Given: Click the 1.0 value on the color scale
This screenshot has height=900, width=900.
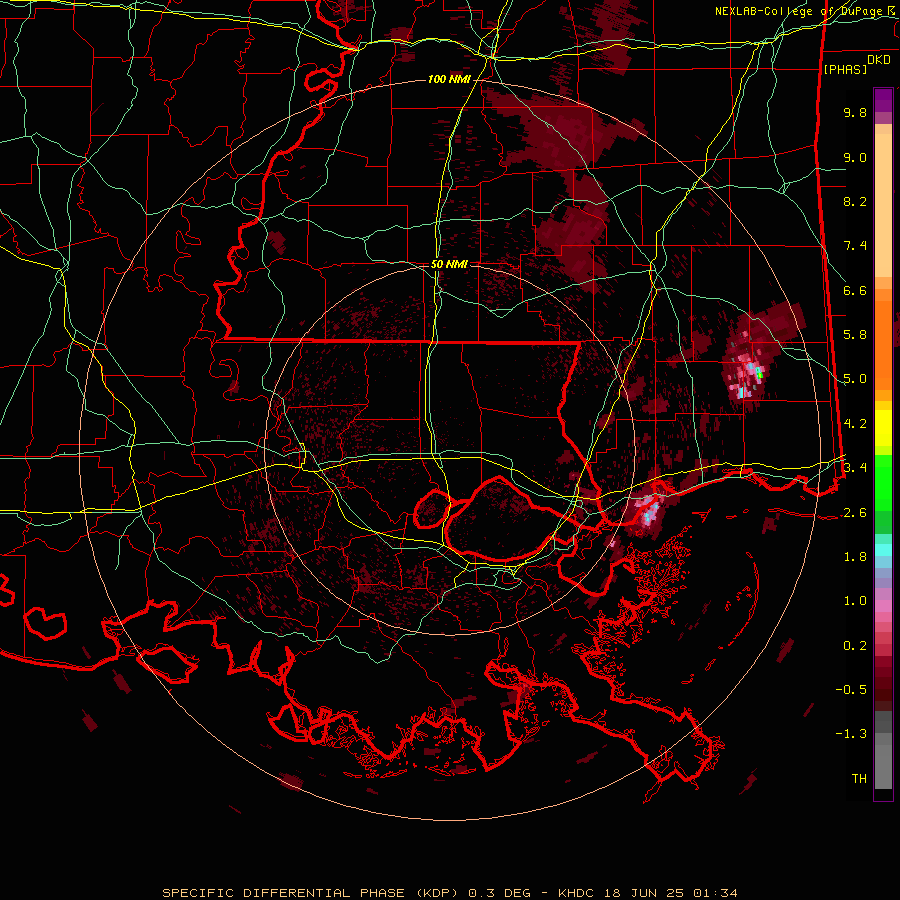Looking at the screenshot, I should 855,601.
